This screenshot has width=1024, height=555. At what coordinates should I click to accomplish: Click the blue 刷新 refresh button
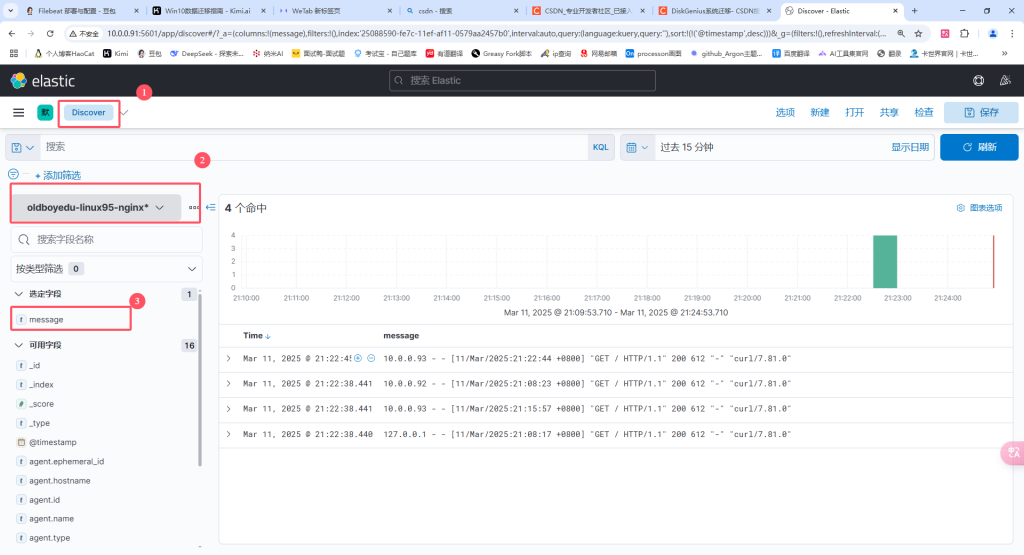979,147
